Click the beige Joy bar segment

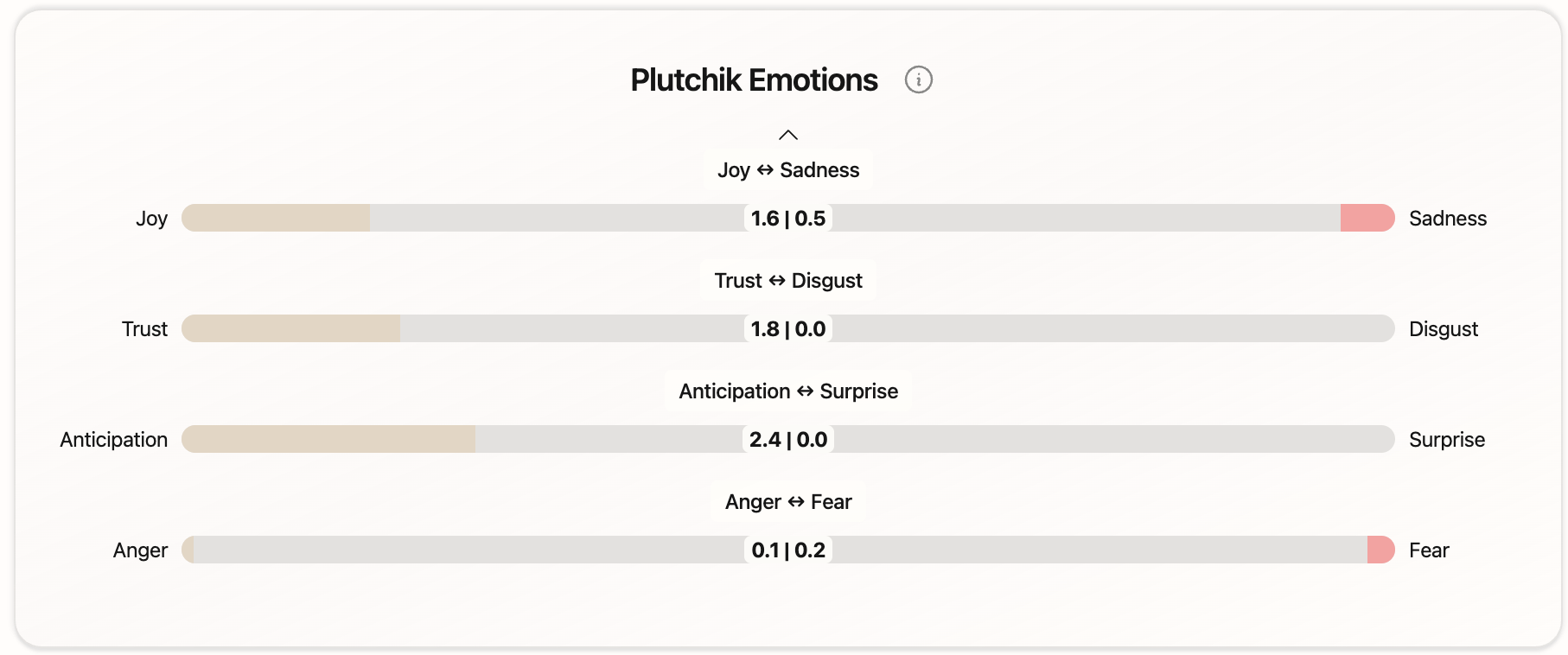click(x=276, y=218)
